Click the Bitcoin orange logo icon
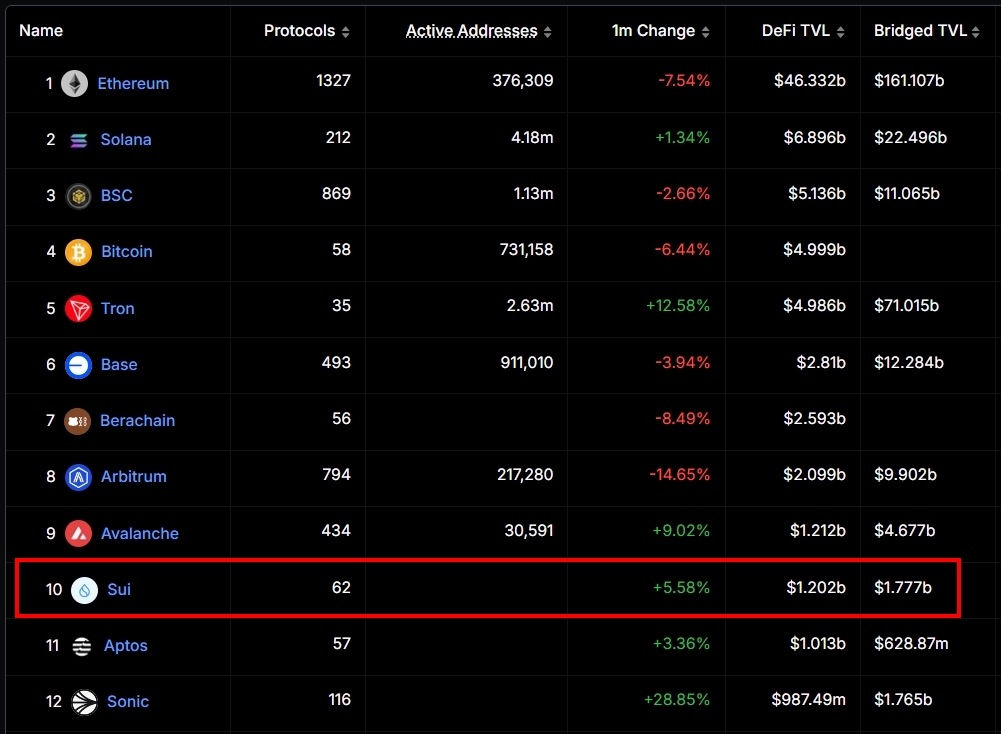 coord(79,252)
